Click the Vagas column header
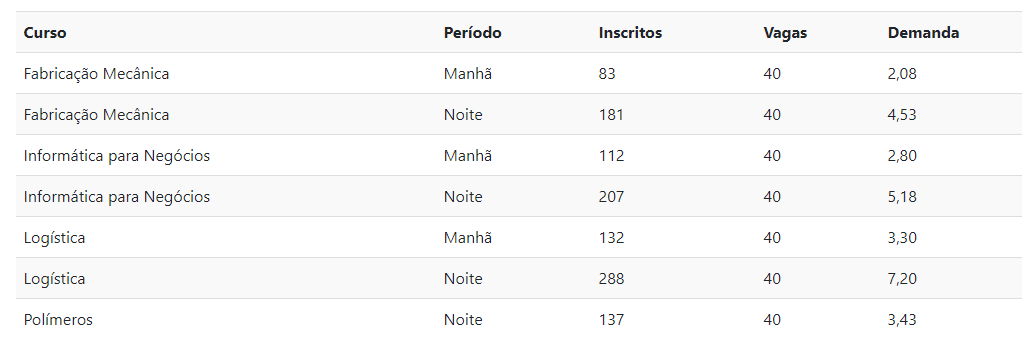Screen dimensions: 1022x361 coord(785,33)
